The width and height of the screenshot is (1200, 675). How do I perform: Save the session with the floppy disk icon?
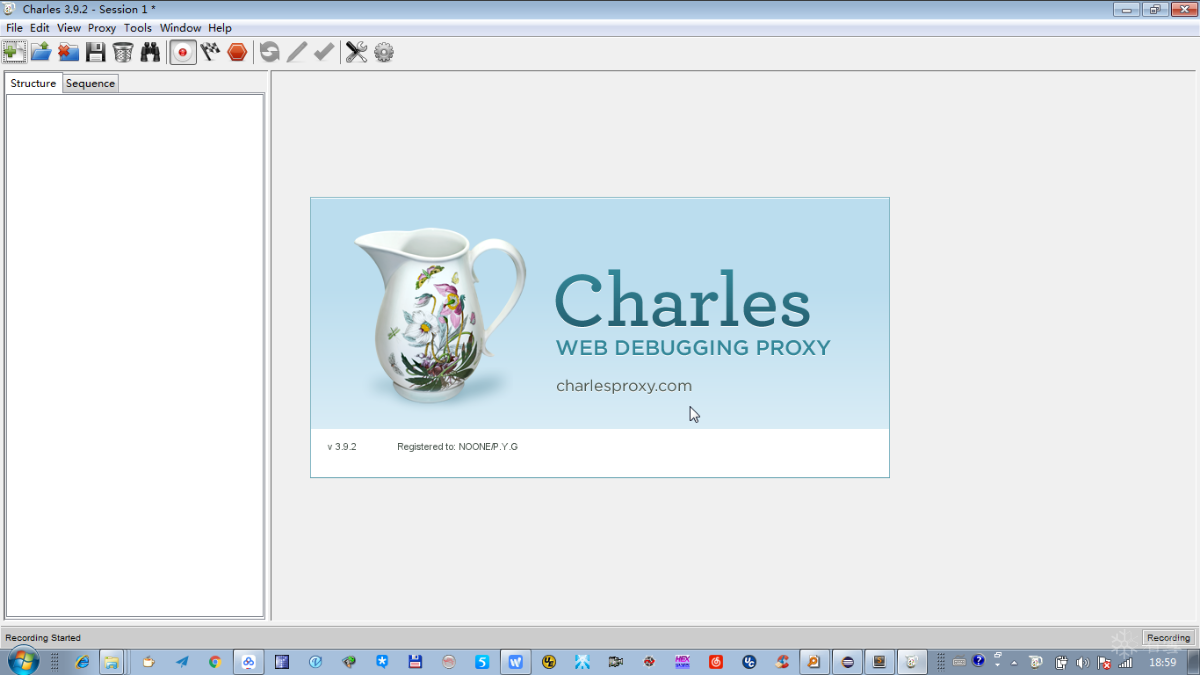[96, 52]
